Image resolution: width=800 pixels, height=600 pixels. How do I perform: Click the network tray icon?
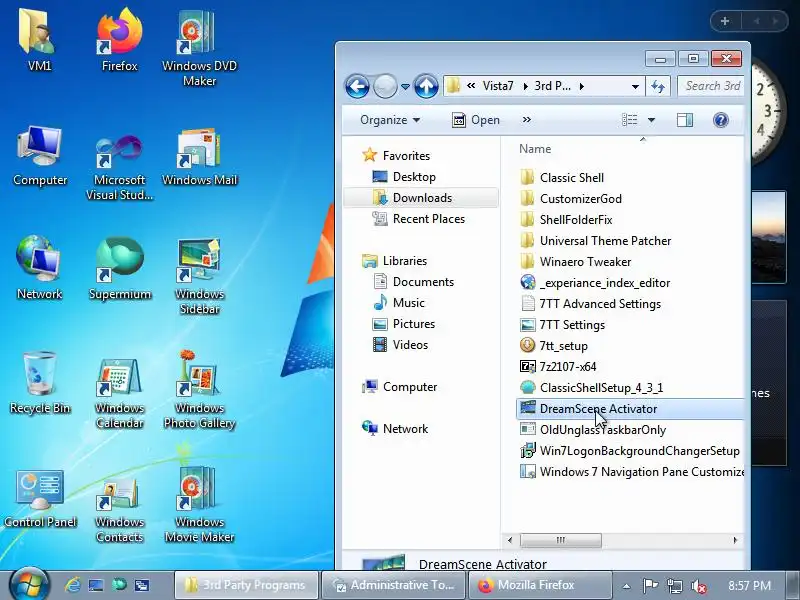point(674,586)
